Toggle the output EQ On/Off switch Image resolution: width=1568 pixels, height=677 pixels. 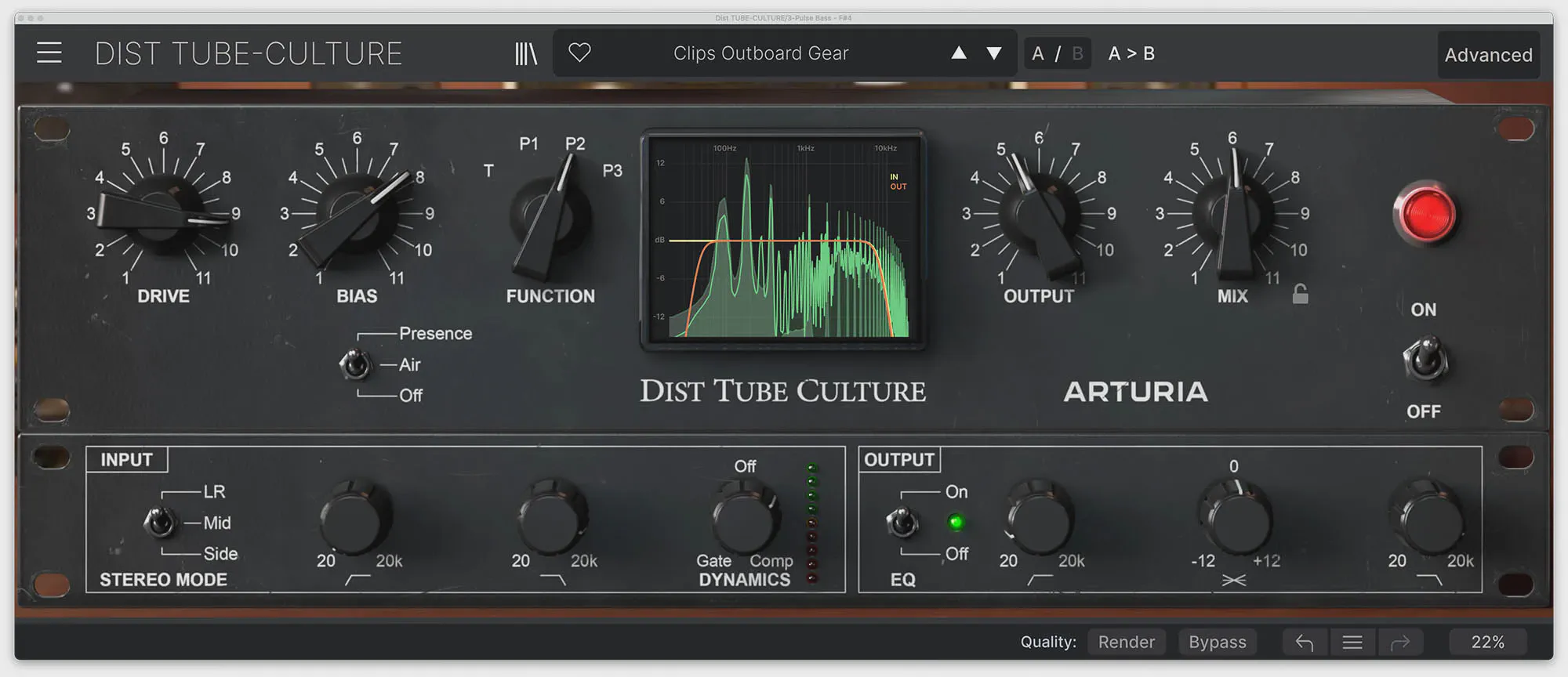(x=902, y=522)
